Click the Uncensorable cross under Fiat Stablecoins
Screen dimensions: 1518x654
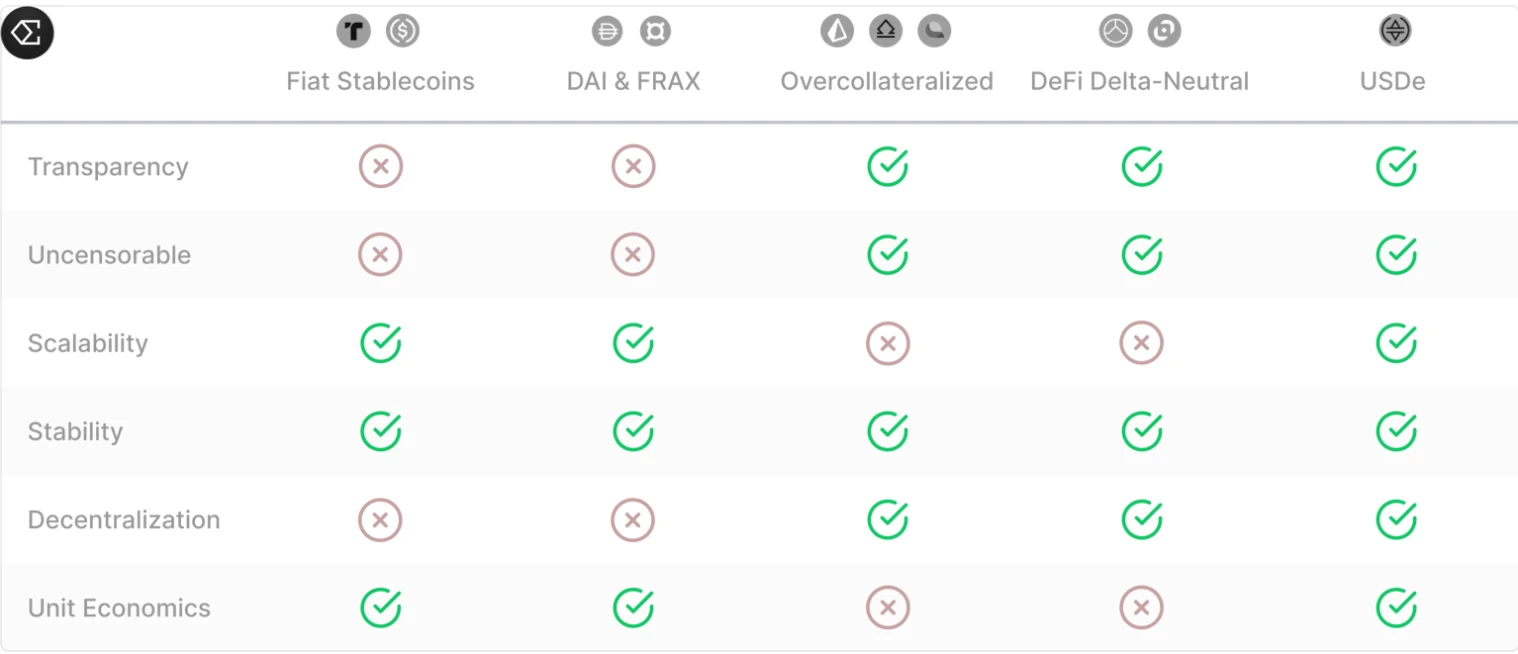click(x=380, y=255)
